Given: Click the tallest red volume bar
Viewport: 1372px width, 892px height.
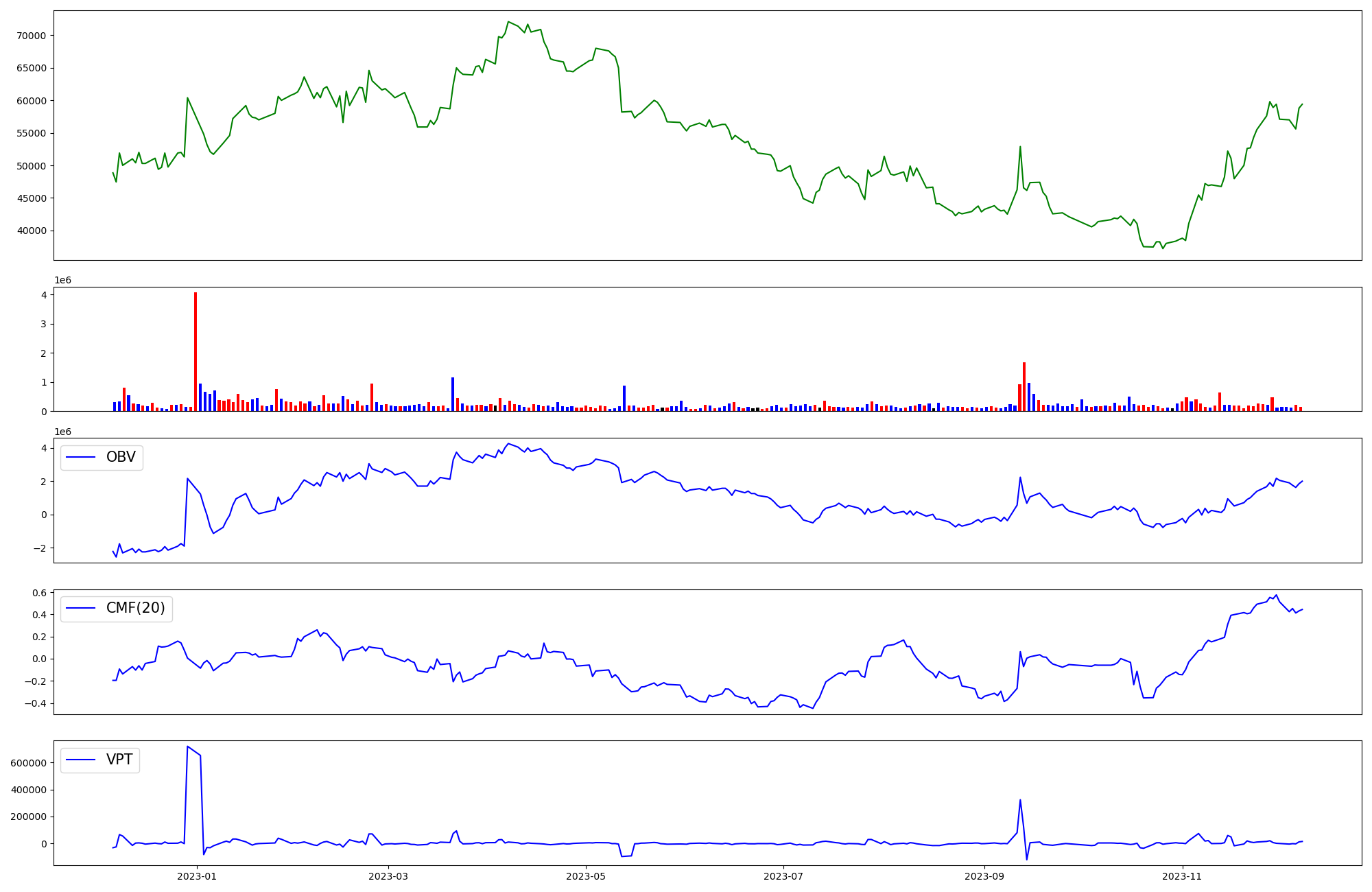Looking at the screenshot, I should (x=196, y=351).
